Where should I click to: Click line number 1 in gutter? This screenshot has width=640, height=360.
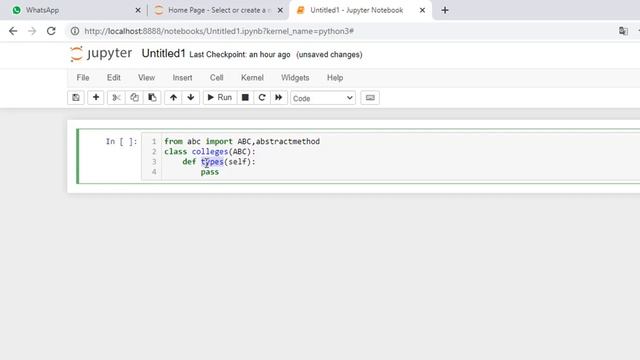(154, 142)
